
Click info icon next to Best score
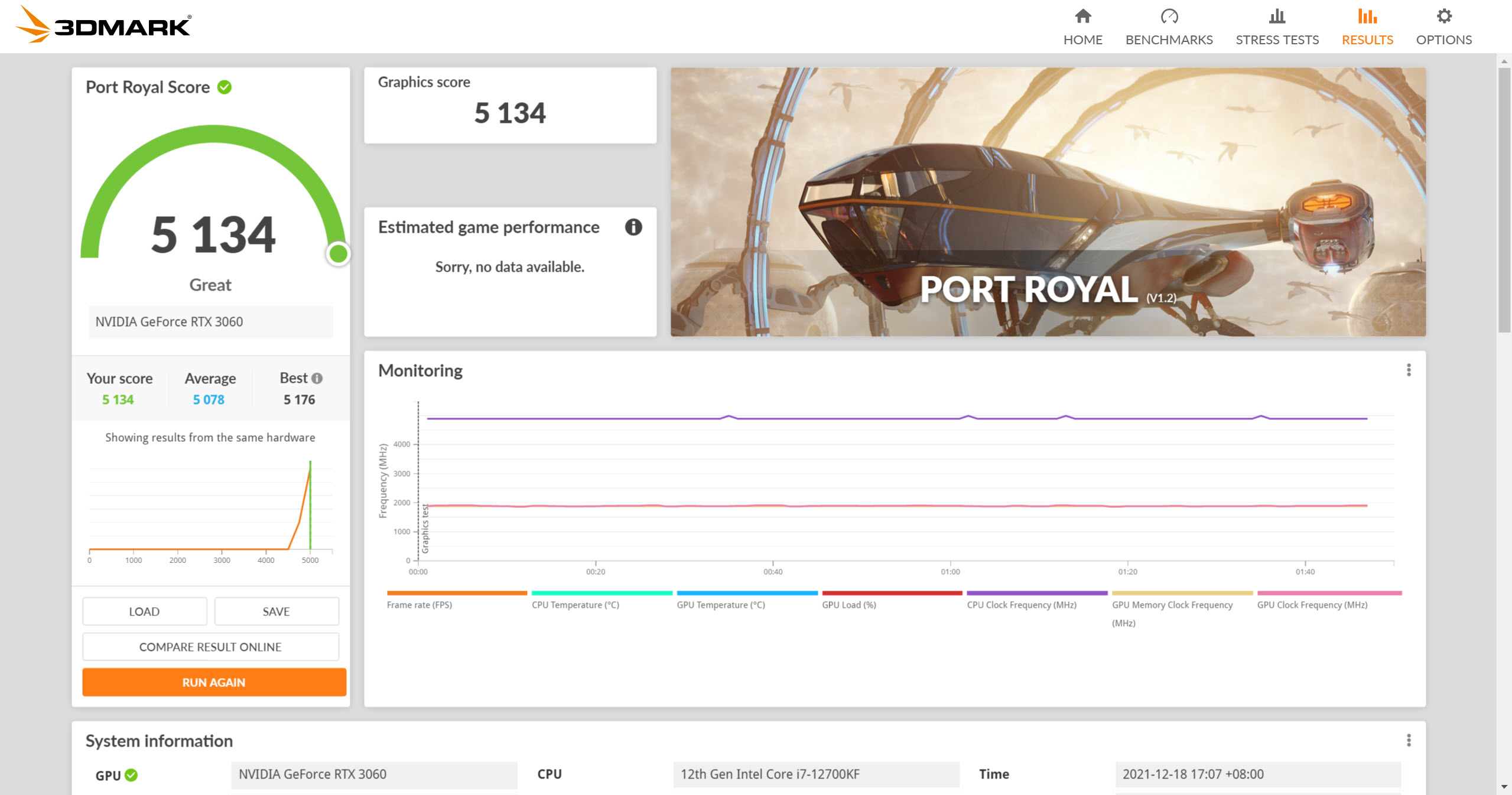[x=317, y=378]
